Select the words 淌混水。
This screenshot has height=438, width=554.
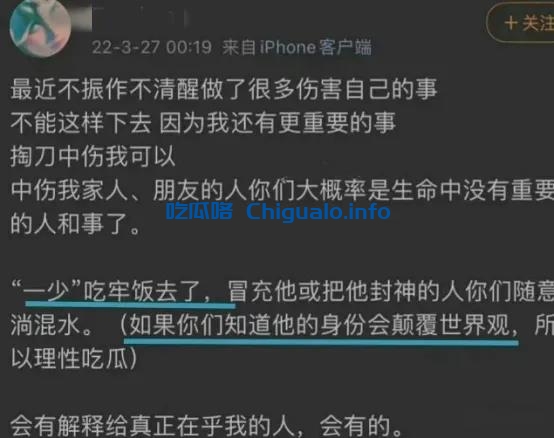(x=52, y=326)
